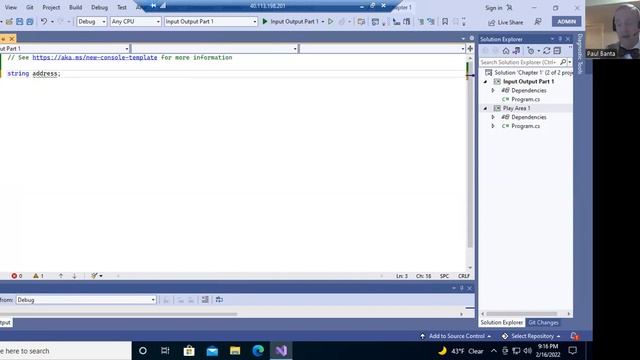Switch to the Solution Explorer tab
The width and height of the screenshot is (640, 360).
[502, 322]
